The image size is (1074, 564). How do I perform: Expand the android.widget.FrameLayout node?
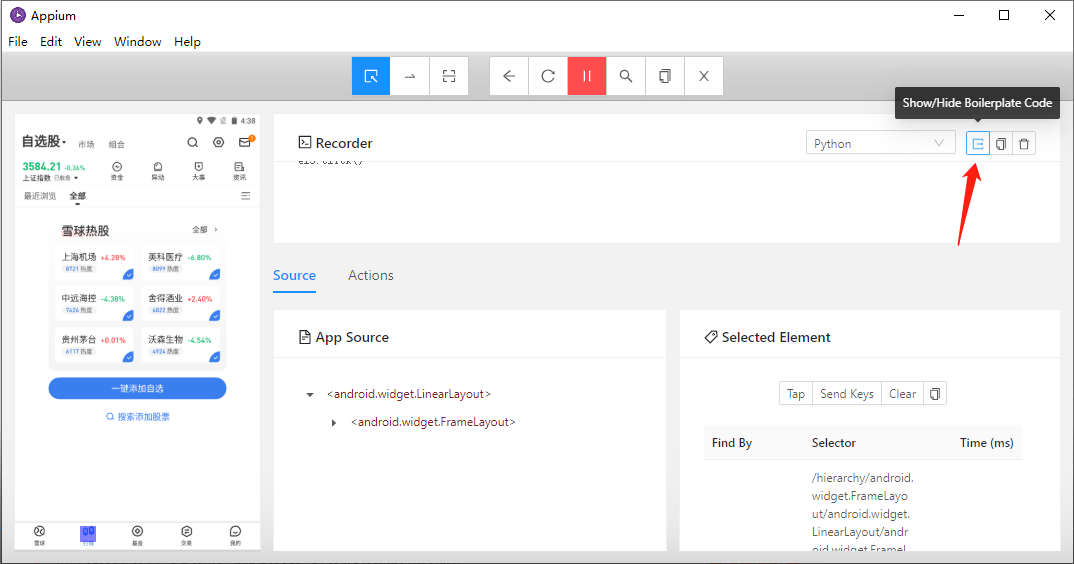334,423
